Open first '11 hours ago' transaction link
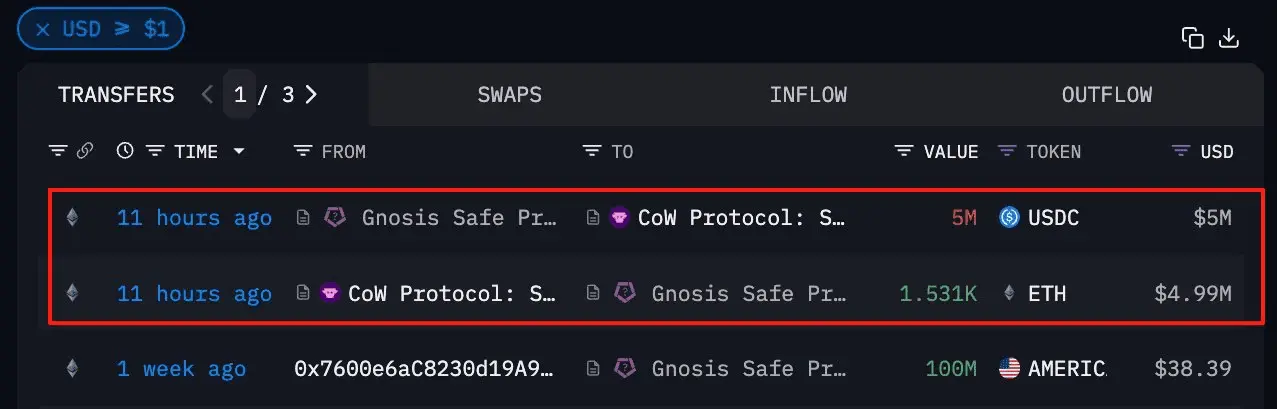 194,217
